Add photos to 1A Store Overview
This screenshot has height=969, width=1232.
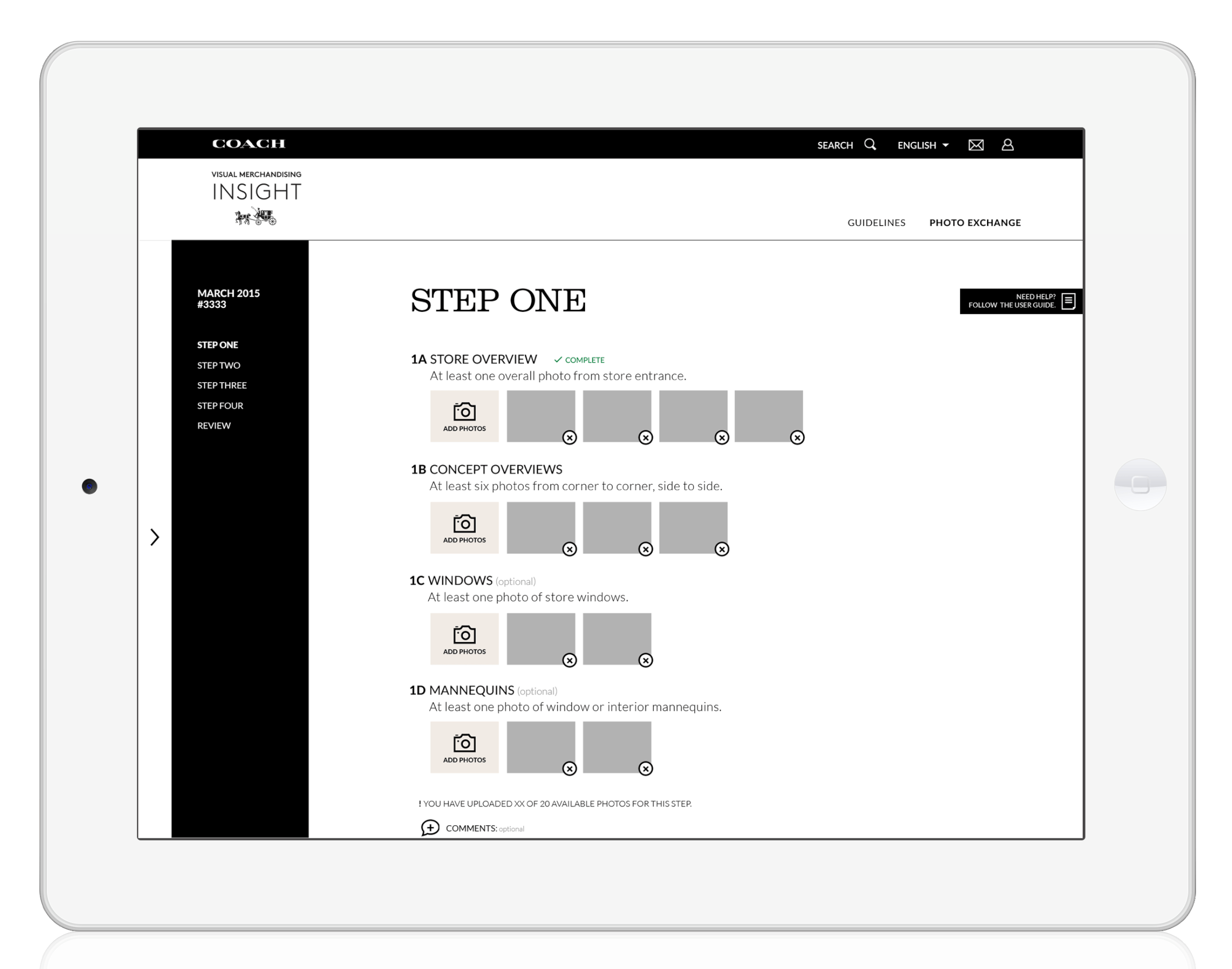tap(464, 416)
